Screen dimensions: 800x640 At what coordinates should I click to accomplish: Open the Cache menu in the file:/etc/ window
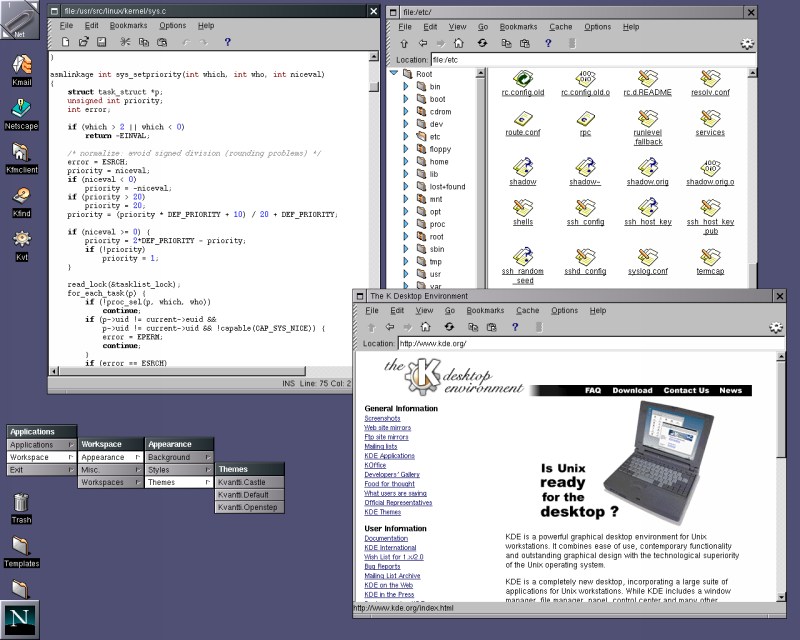click(x=561, y=27)
